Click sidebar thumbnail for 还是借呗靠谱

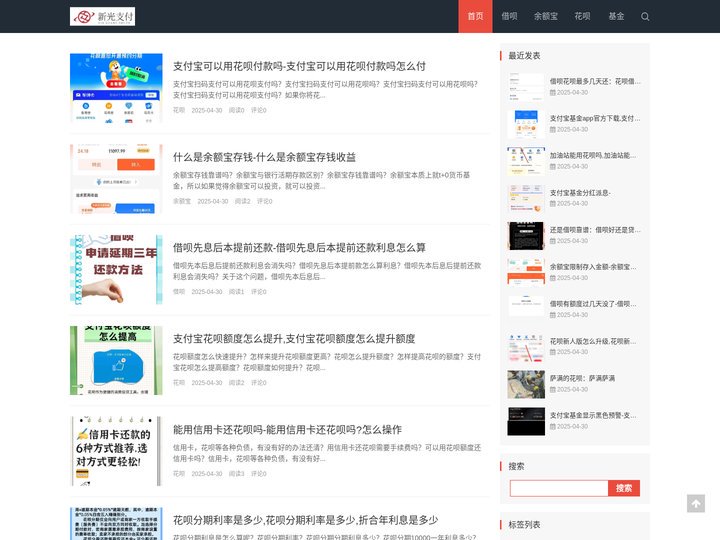point(526,236)
